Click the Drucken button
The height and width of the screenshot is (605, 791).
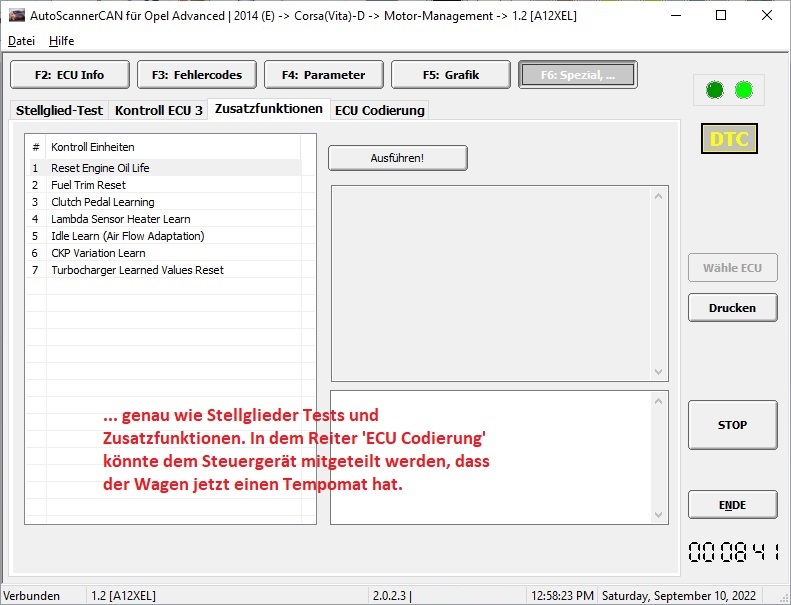(732, 308)
